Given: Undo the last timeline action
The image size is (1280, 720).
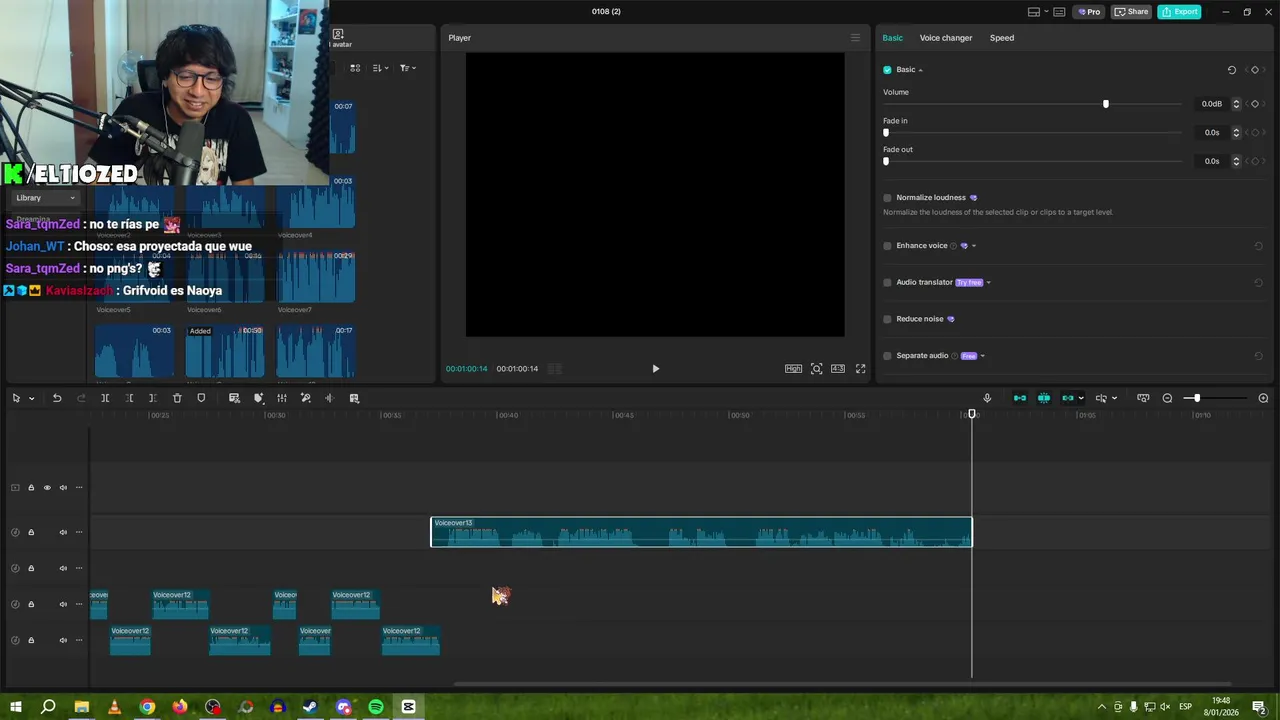Looking at the screenshot, I should coord(57,398).
